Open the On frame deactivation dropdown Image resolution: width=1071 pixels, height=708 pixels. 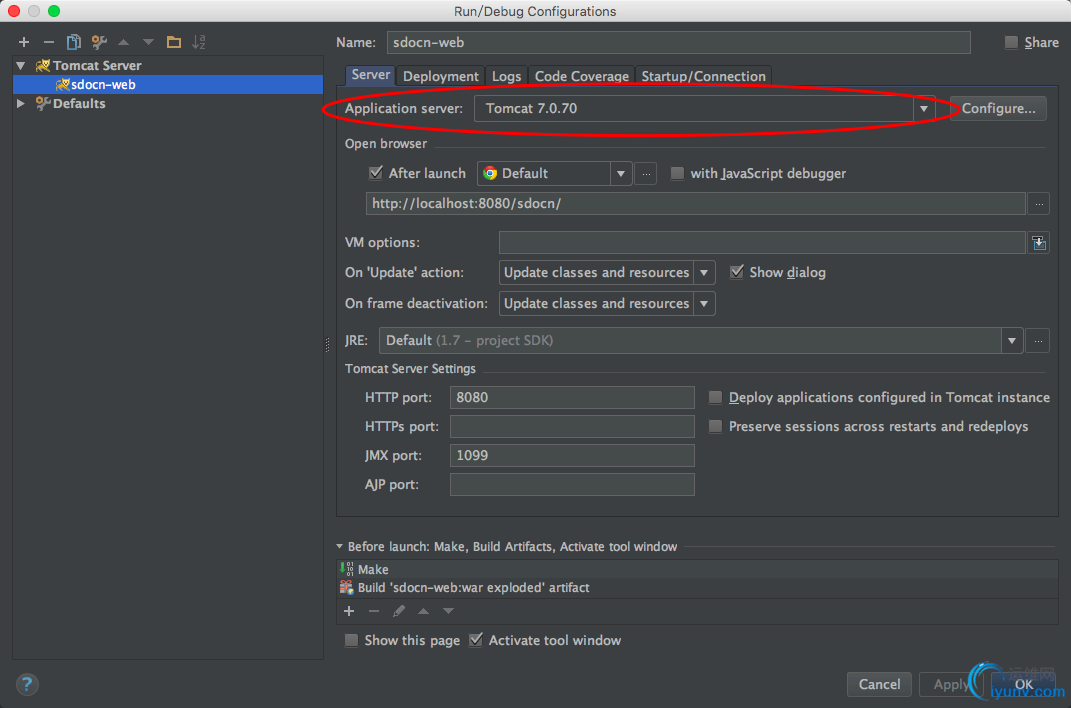tap(704, 303)
